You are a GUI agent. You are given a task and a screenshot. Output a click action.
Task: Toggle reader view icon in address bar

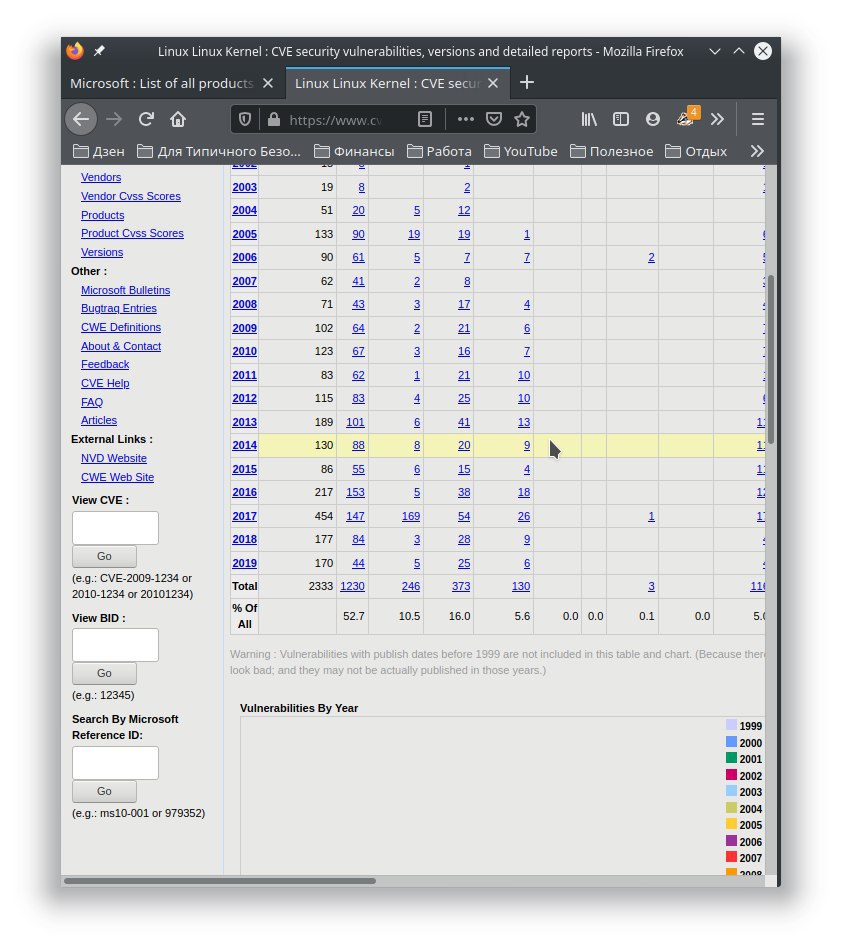[425, 119]
